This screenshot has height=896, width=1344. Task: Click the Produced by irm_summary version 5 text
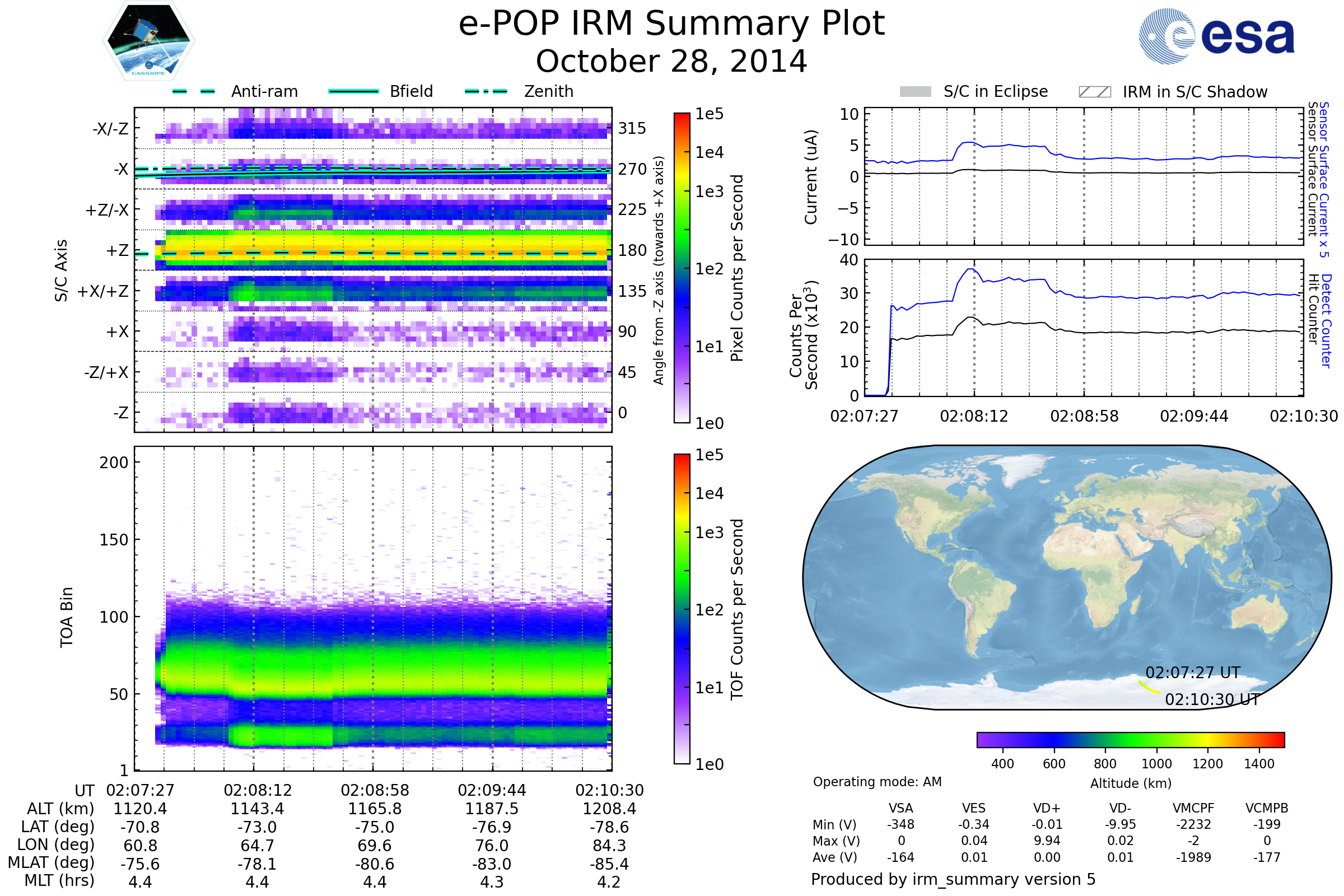click(953, 879)
